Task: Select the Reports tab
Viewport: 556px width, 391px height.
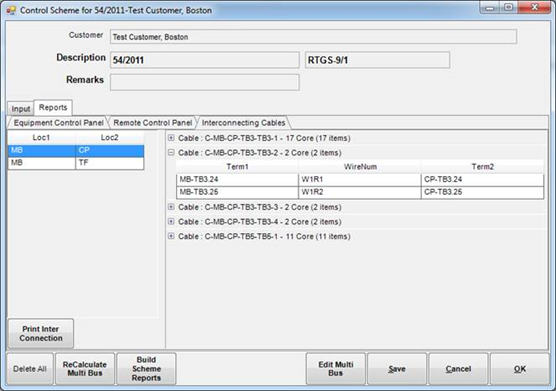Action: (53, 107)
